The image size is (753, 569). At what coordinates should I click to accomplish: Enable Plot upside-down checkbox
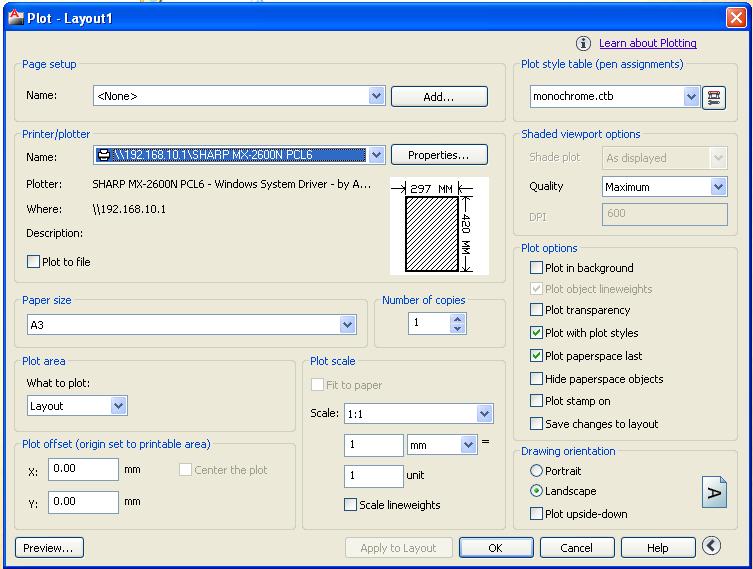tap(536, 514)
